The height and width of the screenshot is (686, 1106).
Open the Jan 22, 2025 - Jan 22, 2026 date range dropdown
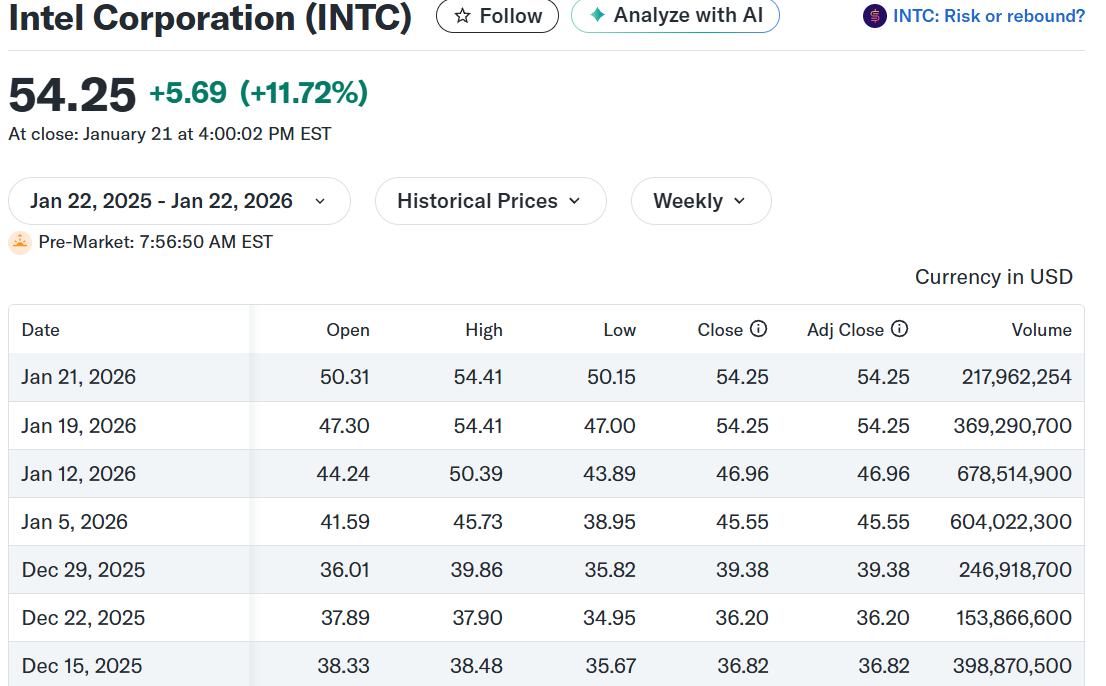click(179, 201)
